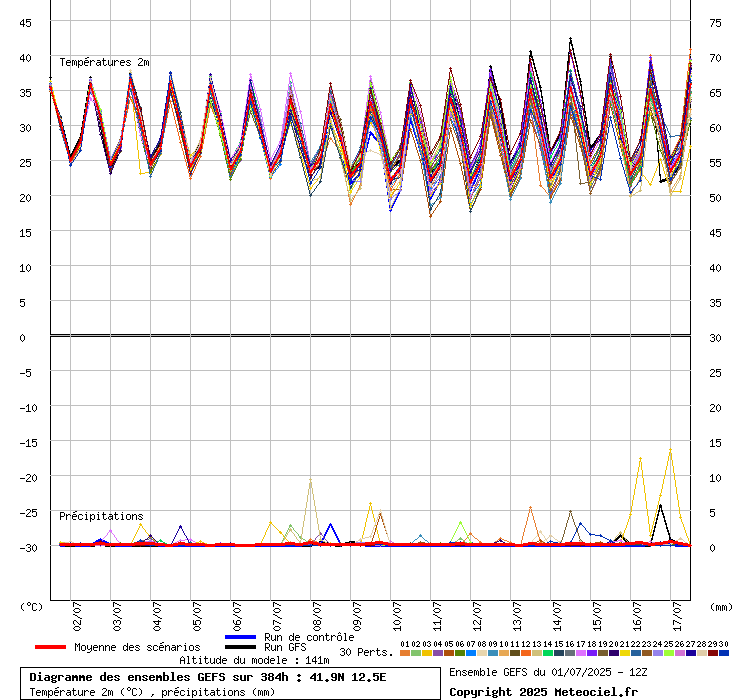Click the 75 precipitation axis value
The width and height of the screenshot is (740, 700).
[715, 23]
